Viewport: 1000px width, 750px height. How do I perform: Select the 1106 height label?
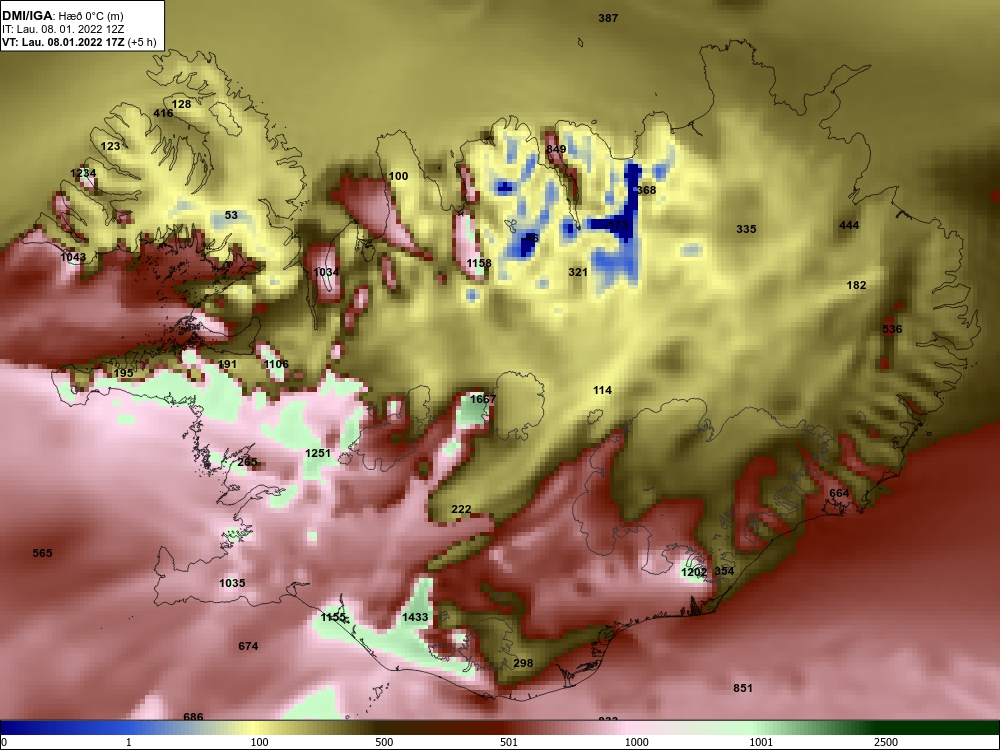point(276,364)
